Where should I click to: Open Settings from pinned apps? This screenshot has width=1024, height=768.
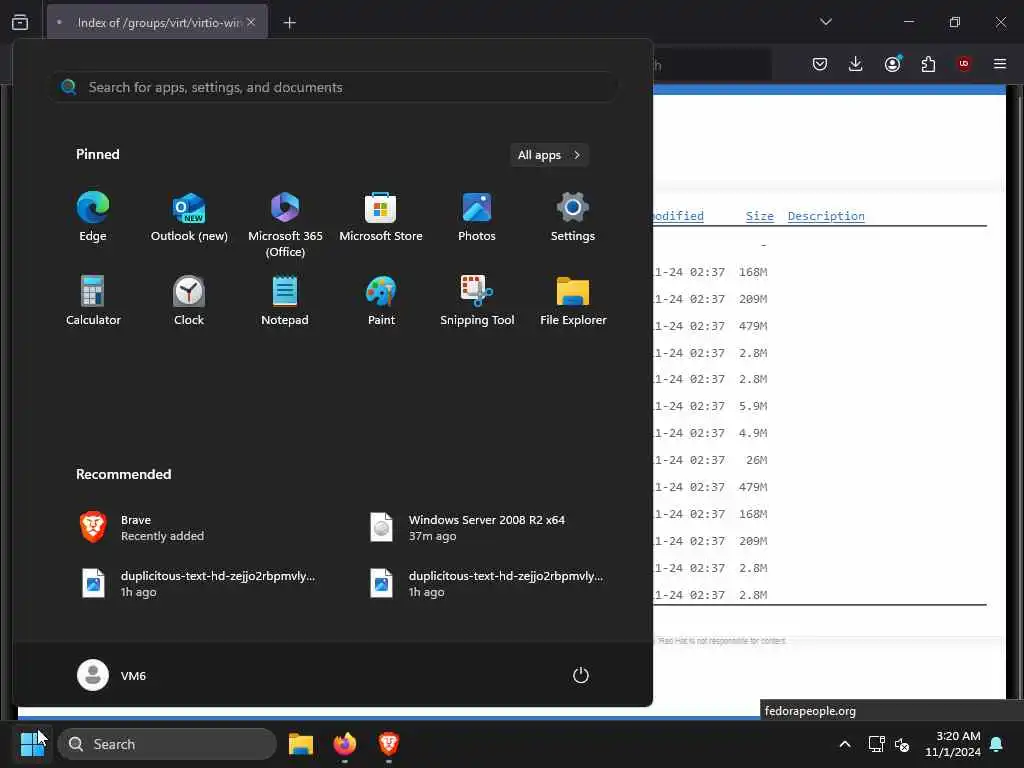coord(573,217)
